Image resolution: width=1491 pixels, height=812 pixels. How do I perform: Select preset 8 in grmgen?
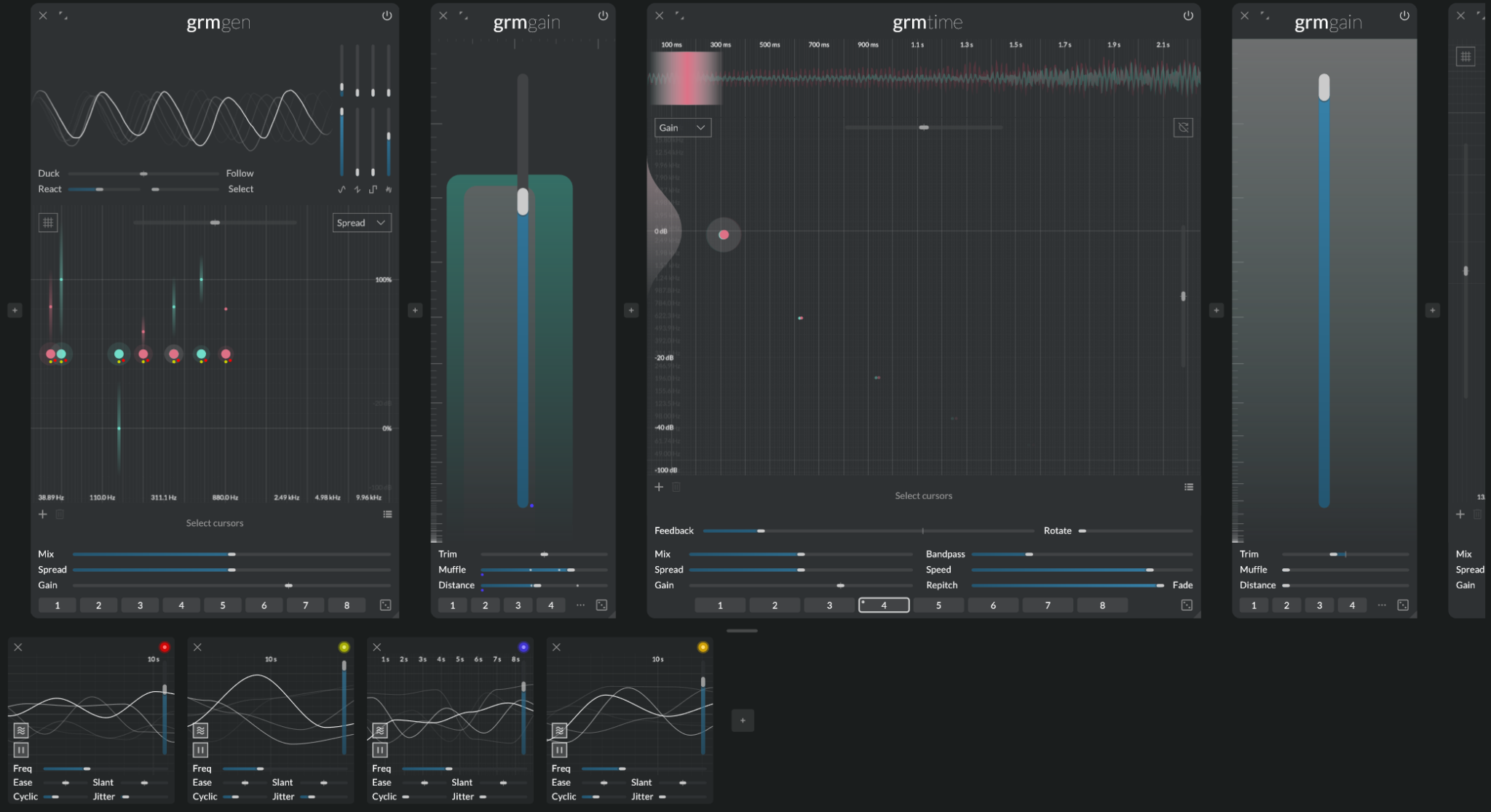click(x=347, y=605)
